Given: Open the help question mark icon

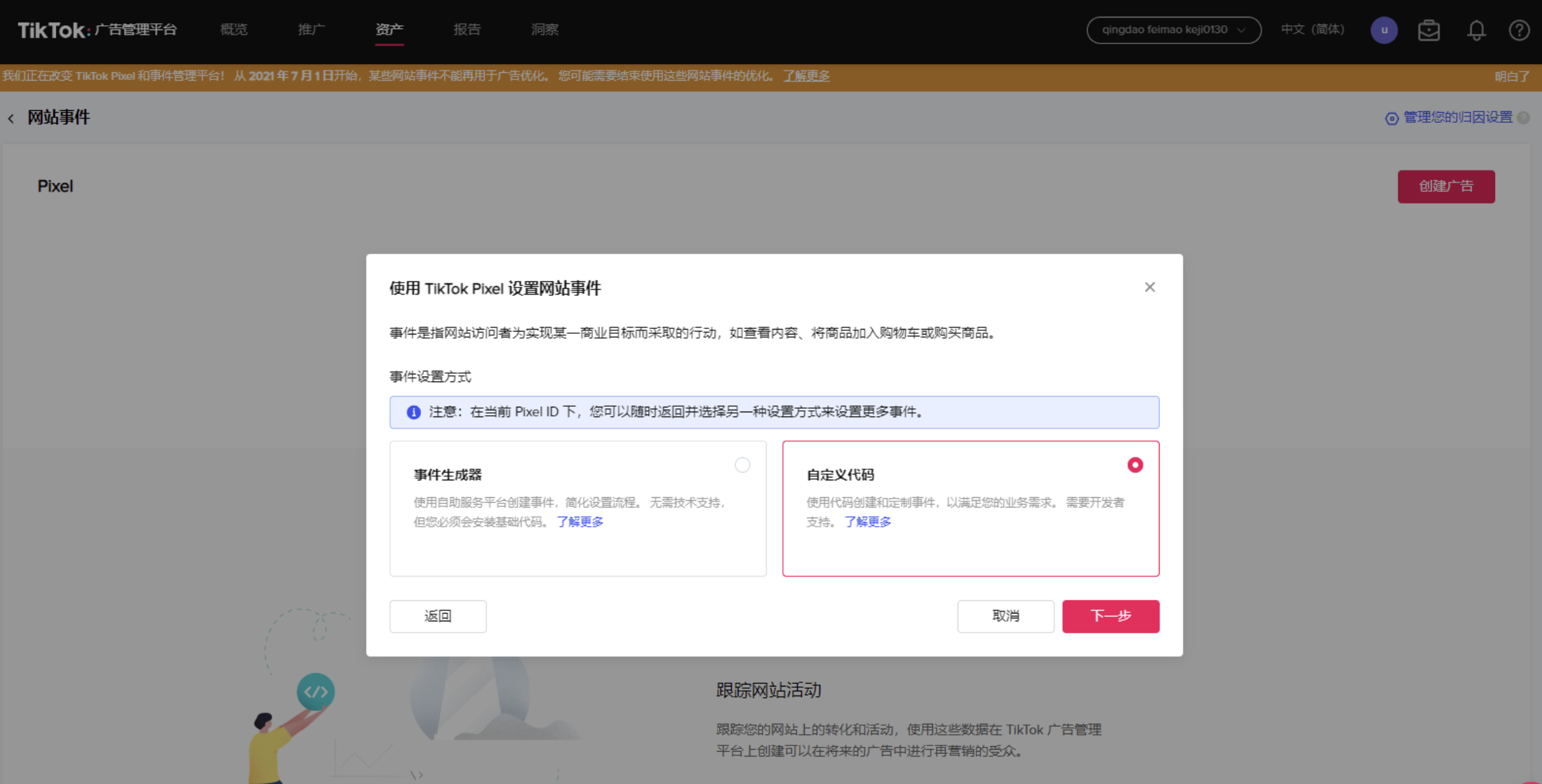Looking at the screenshot, I should click(x=1519, y=30).
